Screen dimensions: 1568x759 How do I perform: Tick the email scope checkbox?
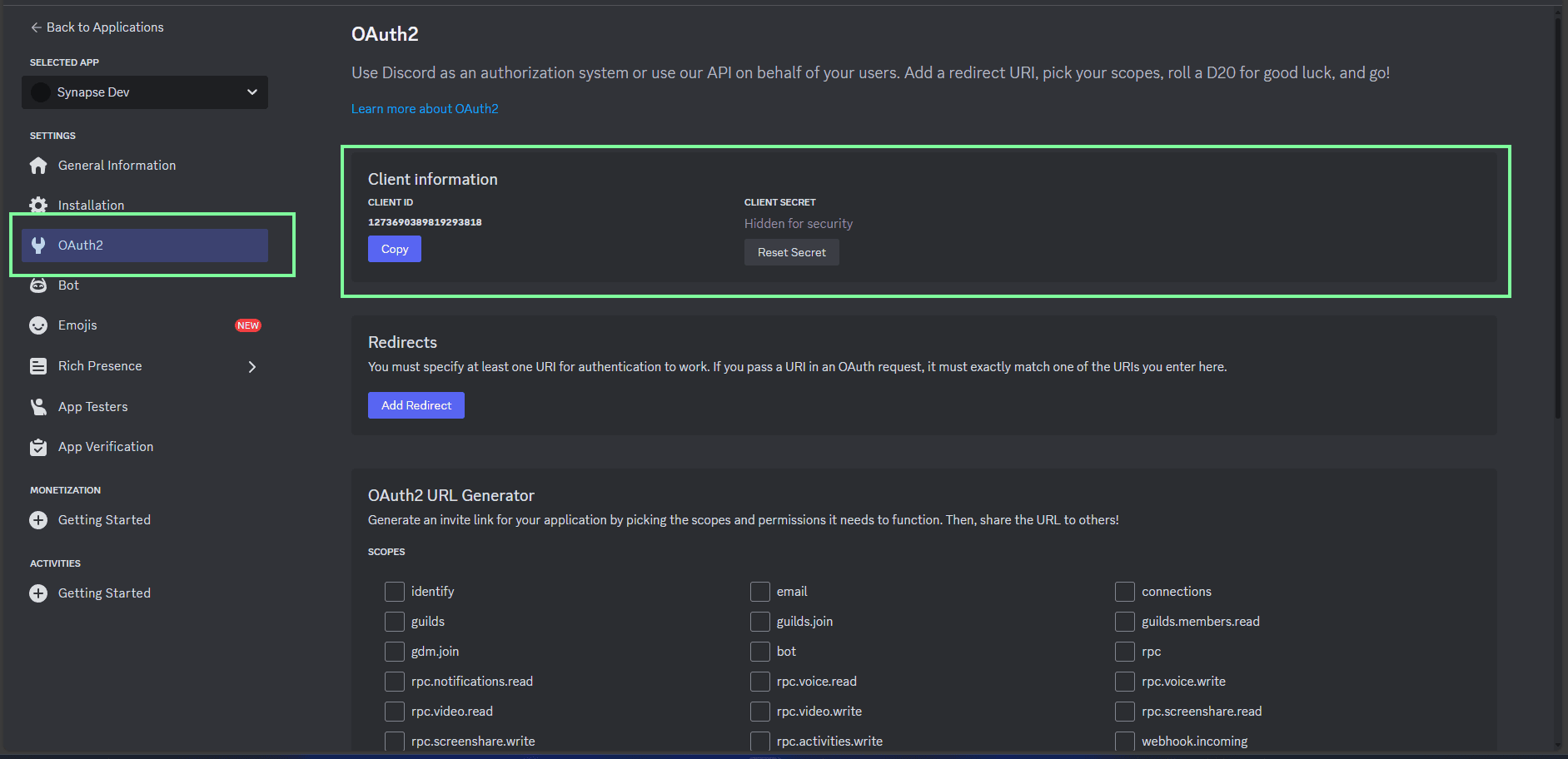(x=760, y=592)
